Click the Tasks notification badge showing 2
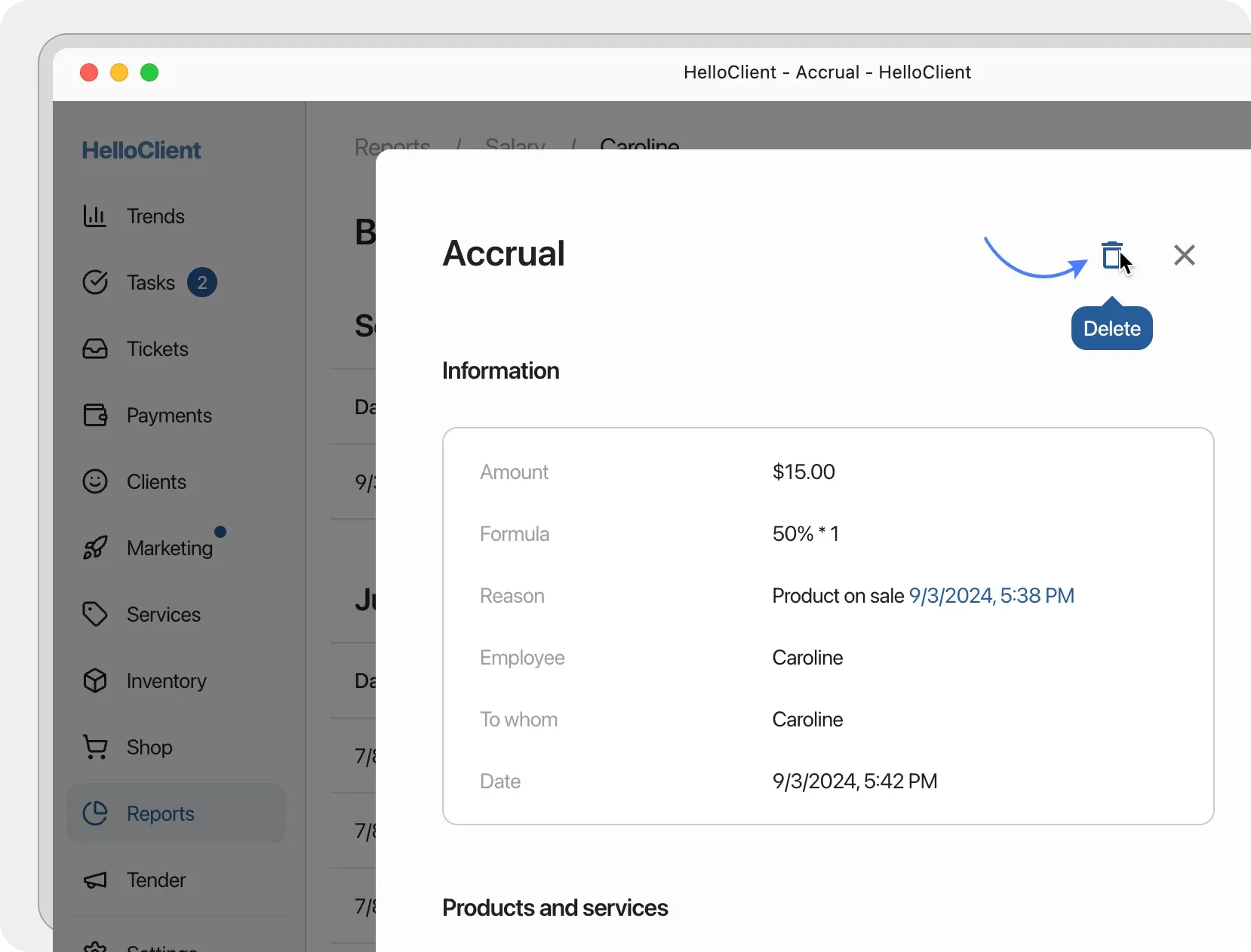The image size is (1251, 952). coord(202,283)
